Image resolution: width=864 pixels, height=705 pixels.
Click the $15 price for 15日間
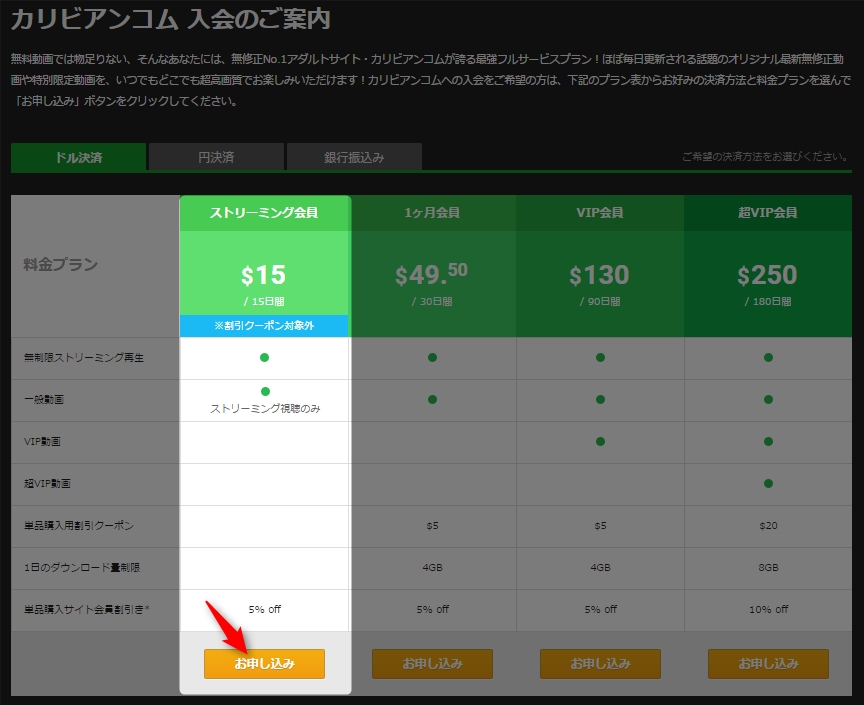pos(264,275)
